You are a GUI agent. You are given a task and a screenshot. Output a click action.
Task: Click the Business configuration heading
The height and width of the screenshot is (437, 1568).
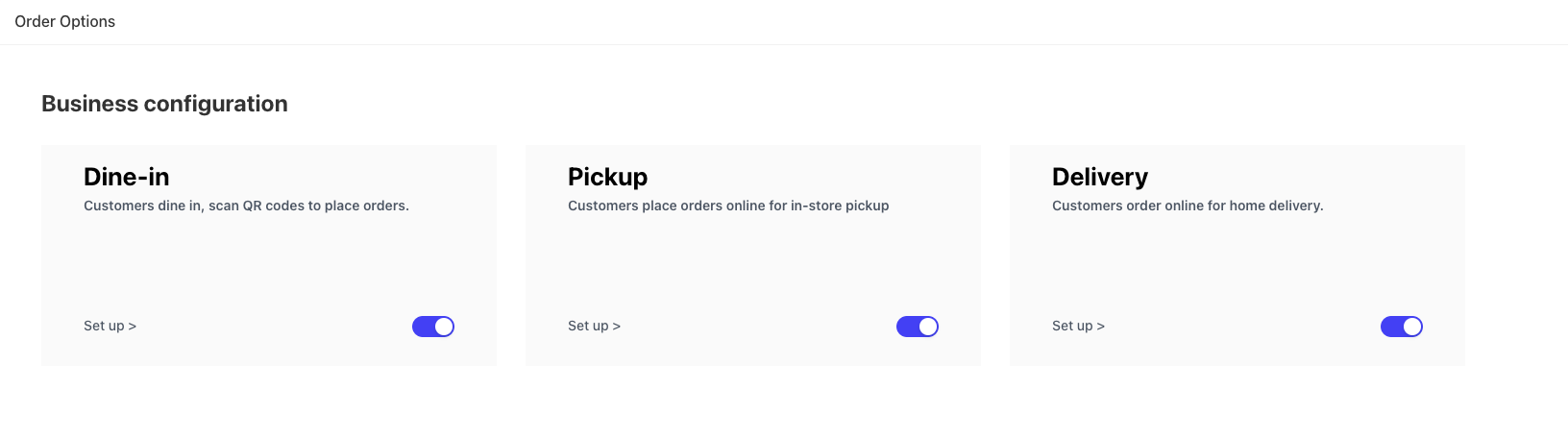coord(164,104)
